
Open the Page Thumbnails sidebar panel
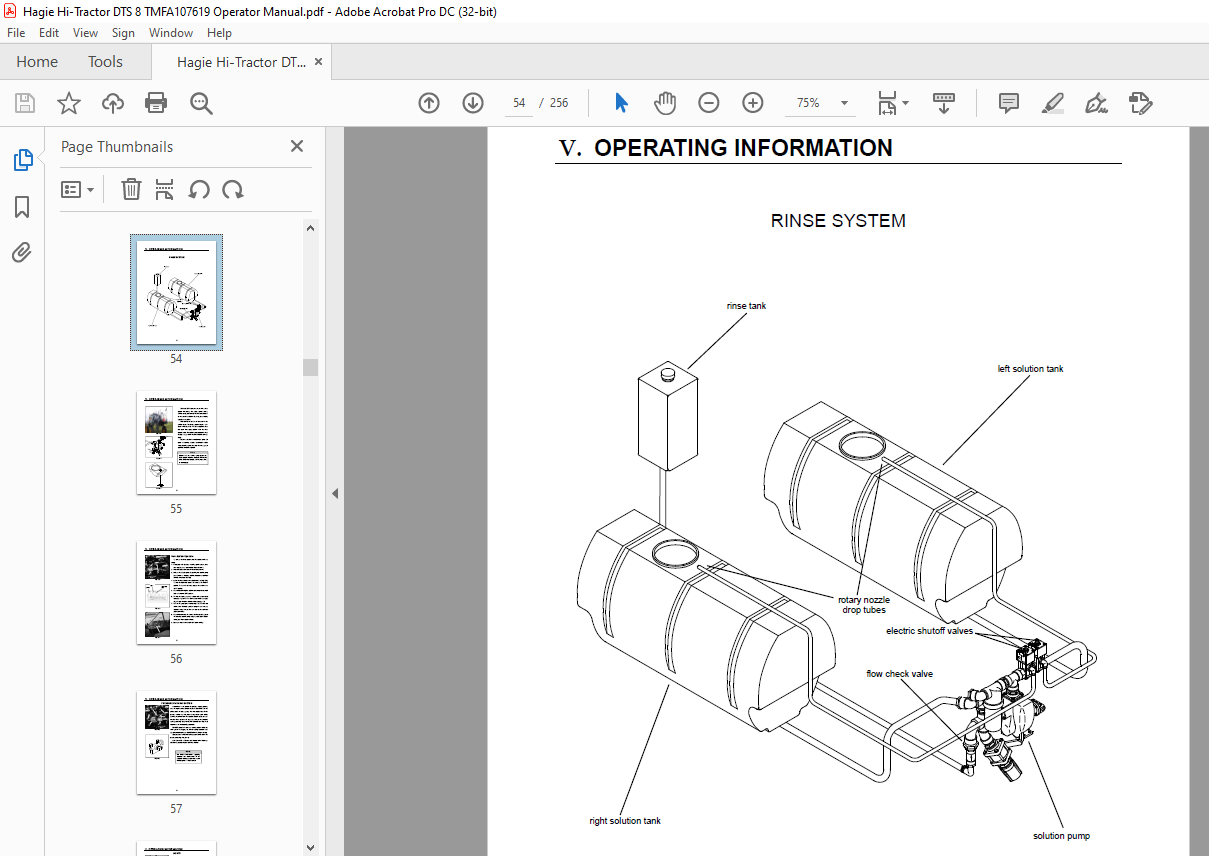point(22,160)
